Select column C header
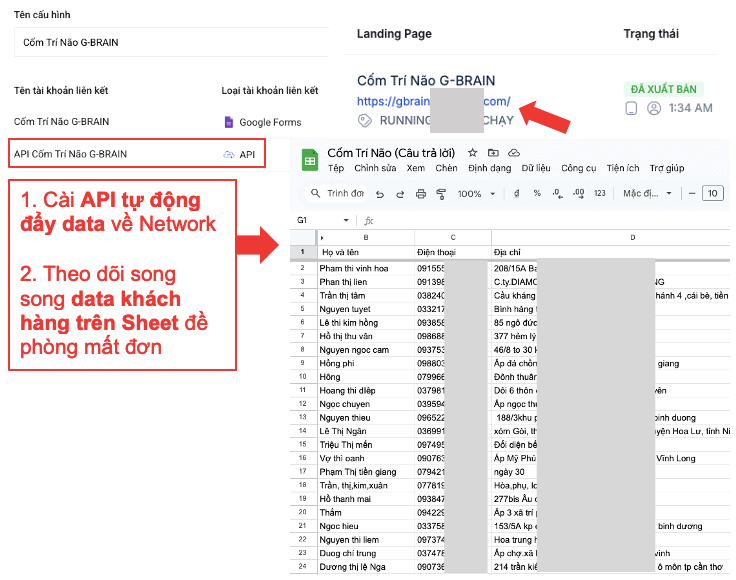The width and height of the screenshot is (736, 580). 453,237
